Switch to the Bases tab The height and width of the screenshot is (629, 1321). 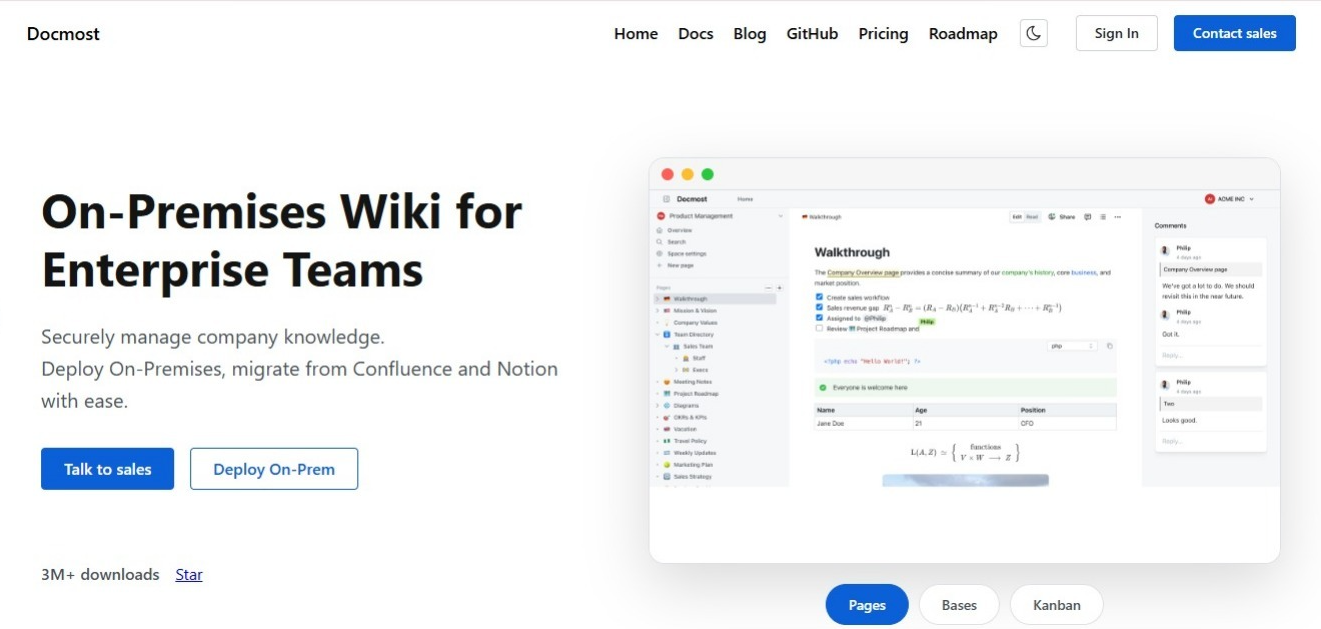click(x=959, y=605)
